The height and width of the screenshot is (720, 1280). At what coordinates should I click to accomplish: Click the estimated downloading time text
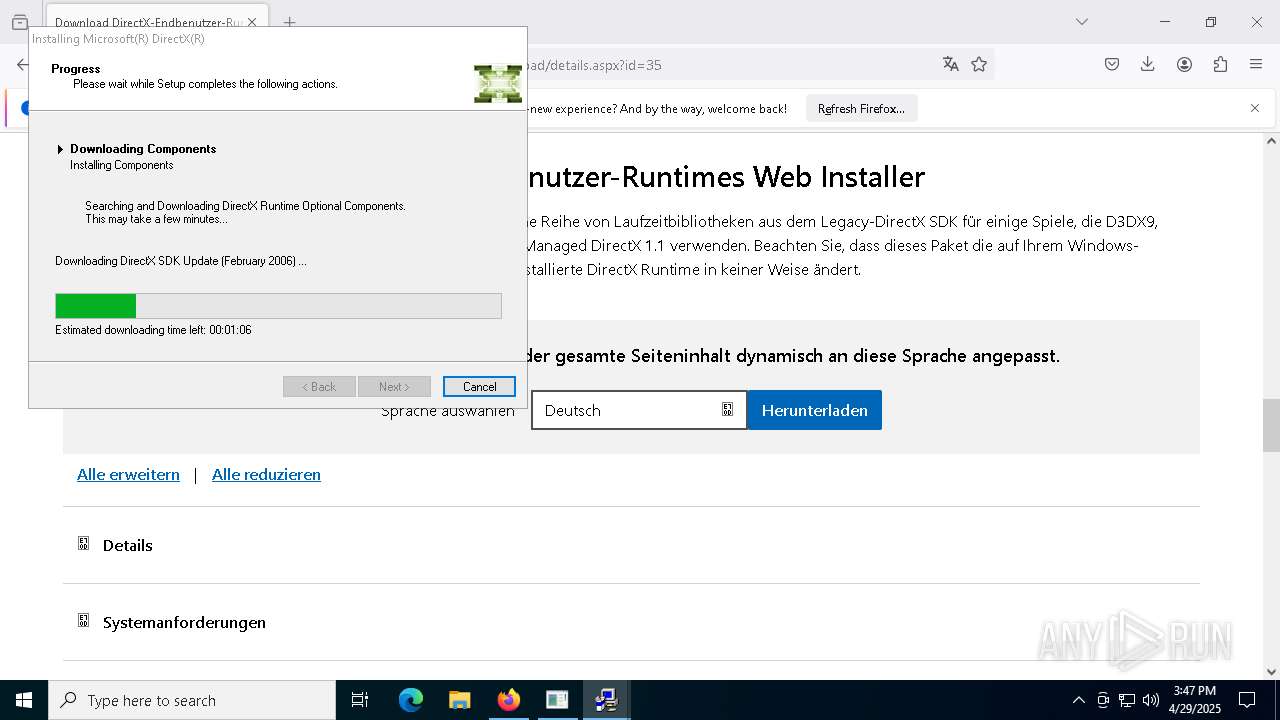pos(153,330)
